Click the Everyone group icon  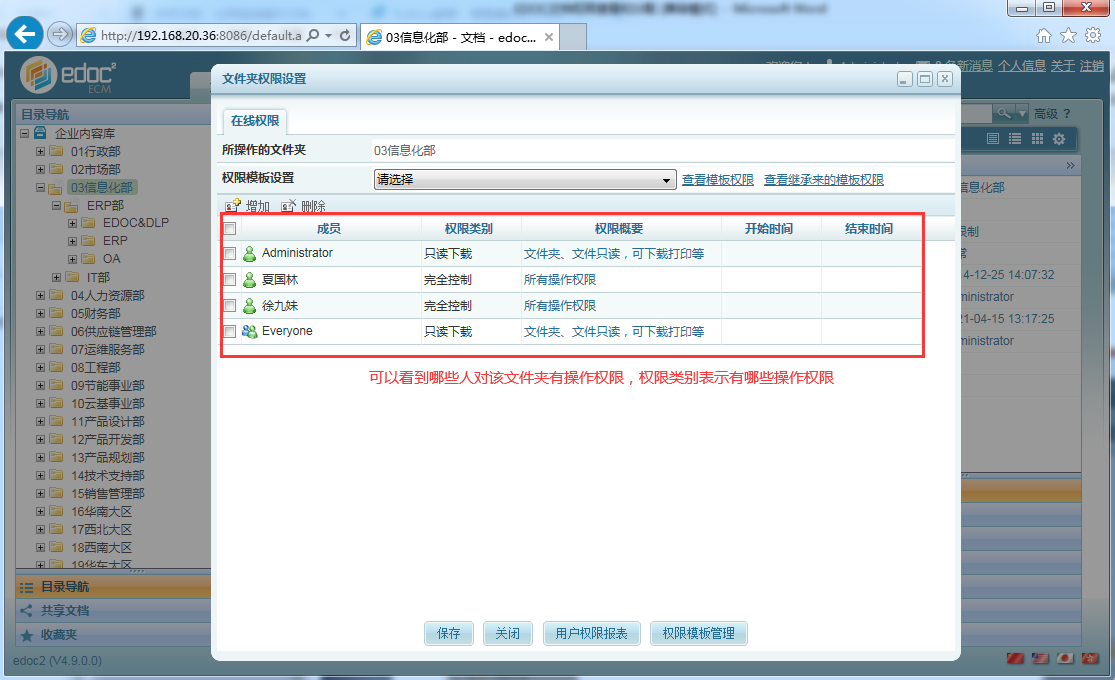(249, 331)
